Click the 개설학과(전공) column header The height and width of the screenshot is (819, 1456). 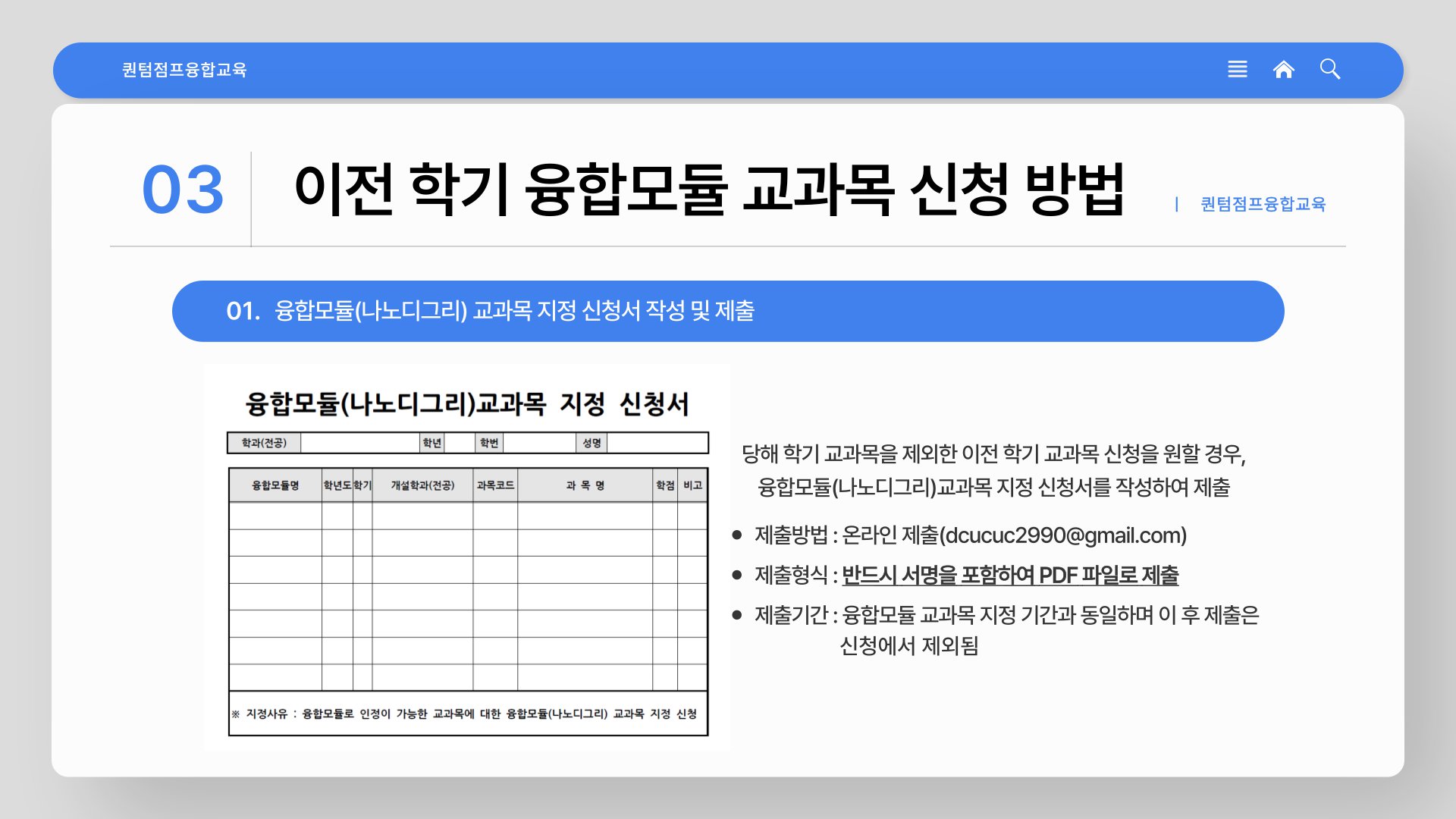click(422, 485)
